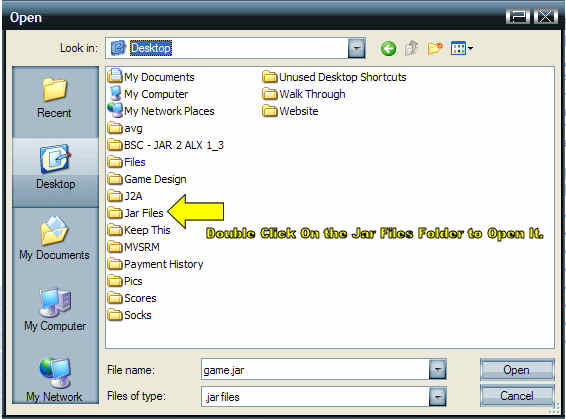Open My Network in the places bar
This screenshot has width=566, height=419.
[54, 379]
